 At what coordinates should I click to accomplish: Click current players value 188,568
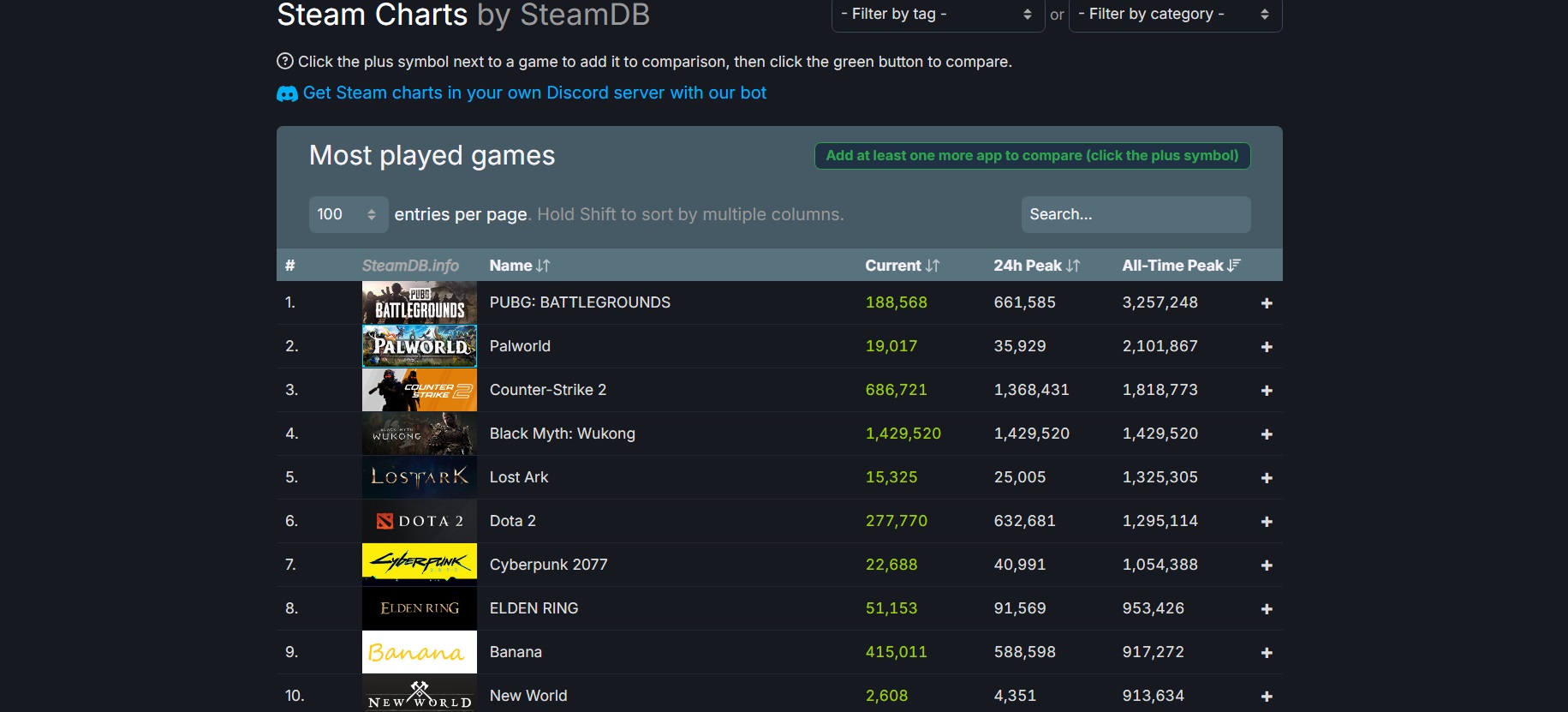(897, 302)
